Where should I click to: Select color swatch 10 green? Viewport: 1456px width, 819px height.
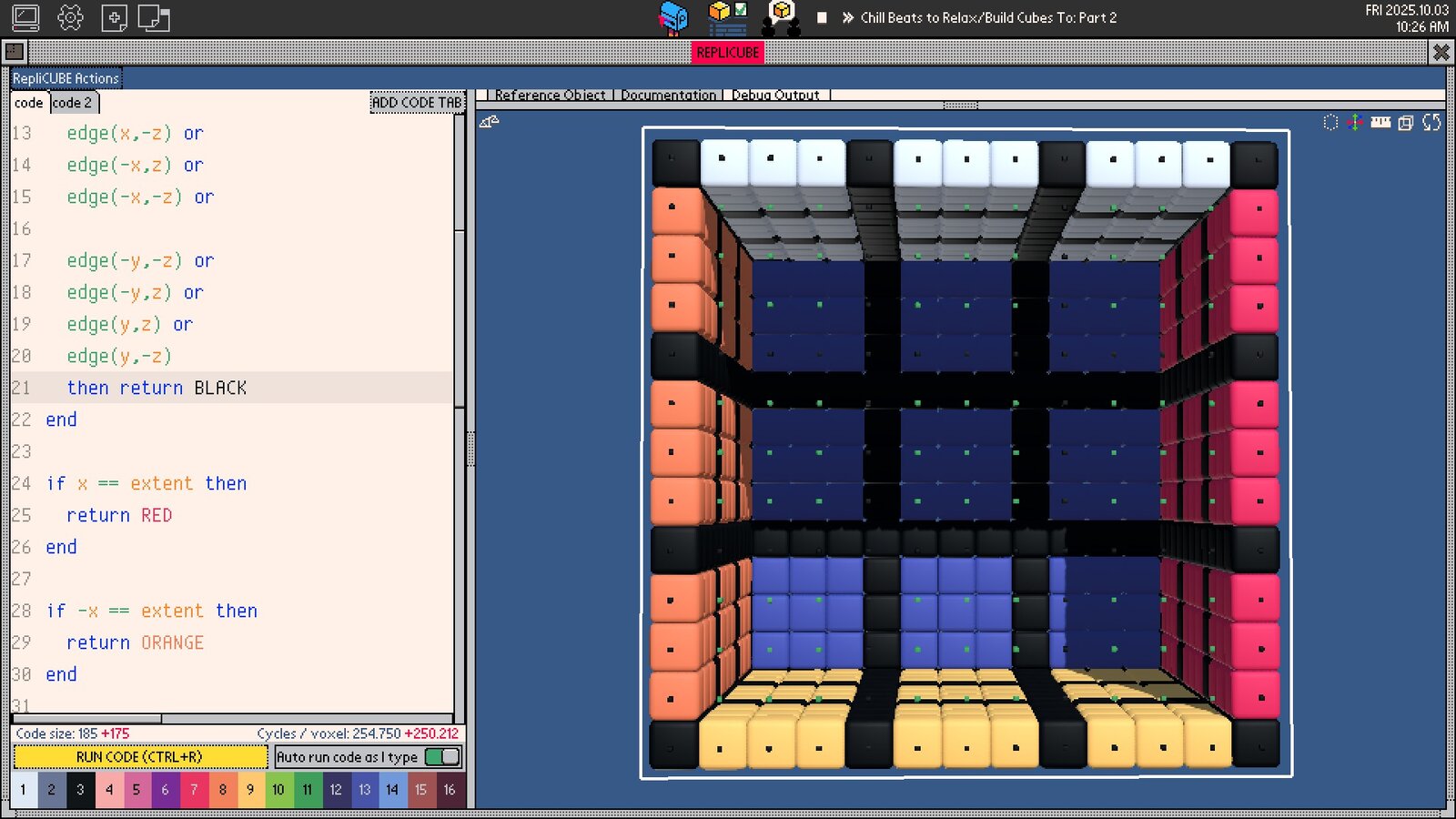pos(278,790)
